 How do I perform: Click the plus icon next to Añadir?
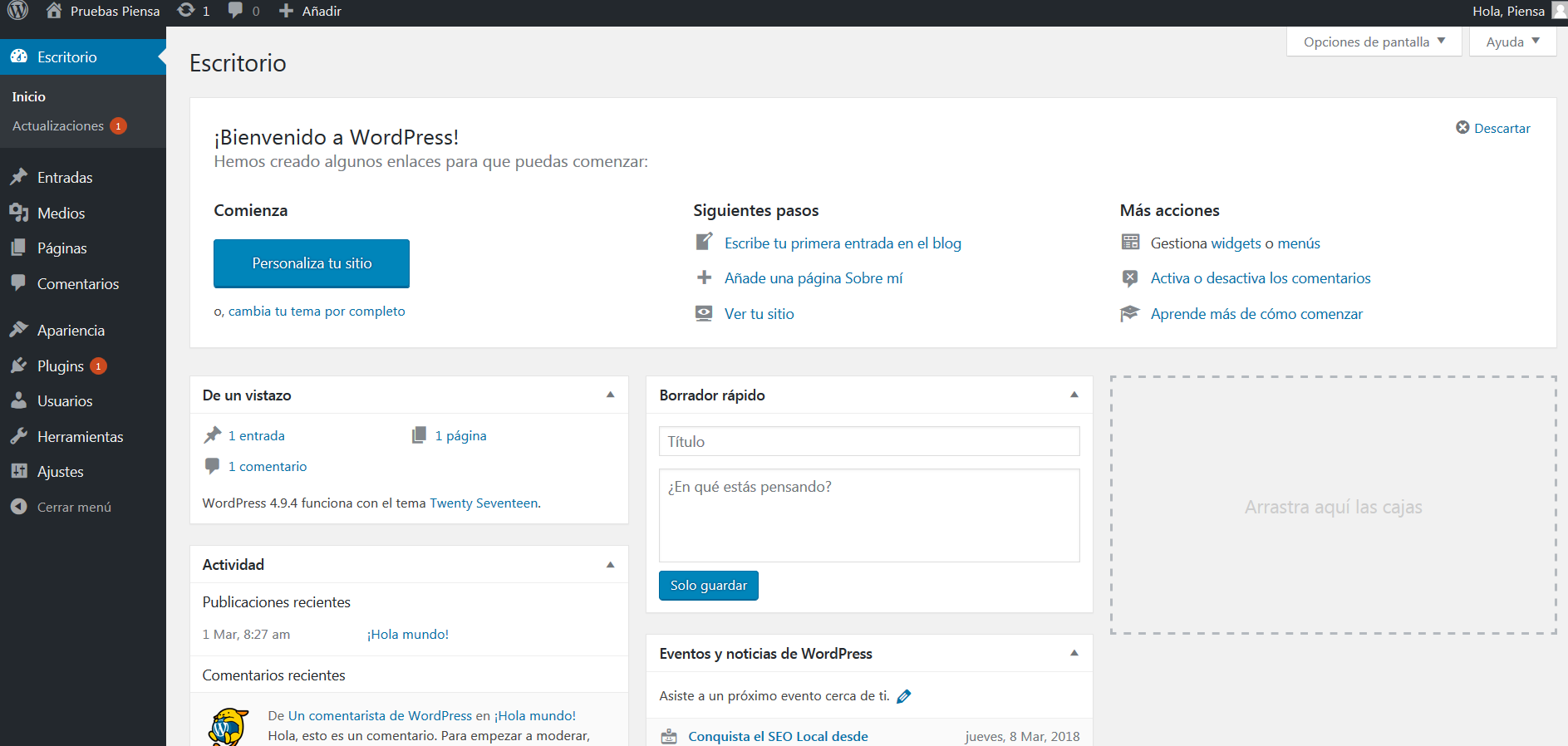[287, 11]
